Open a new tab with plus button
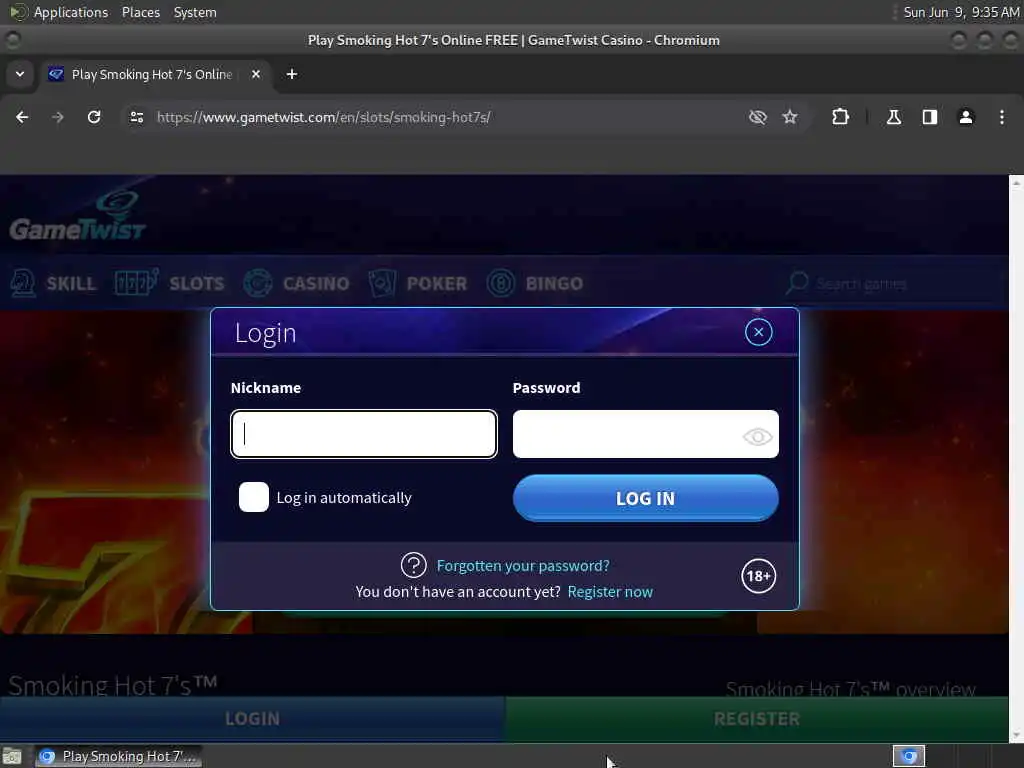The width and height of the screenshot is (1024, 768). 292,74
